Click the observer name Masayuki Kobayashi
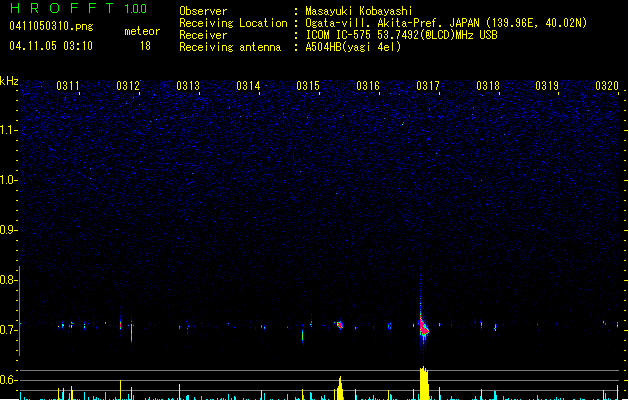Viewport: 629px width, 400px height. (359, 11)
